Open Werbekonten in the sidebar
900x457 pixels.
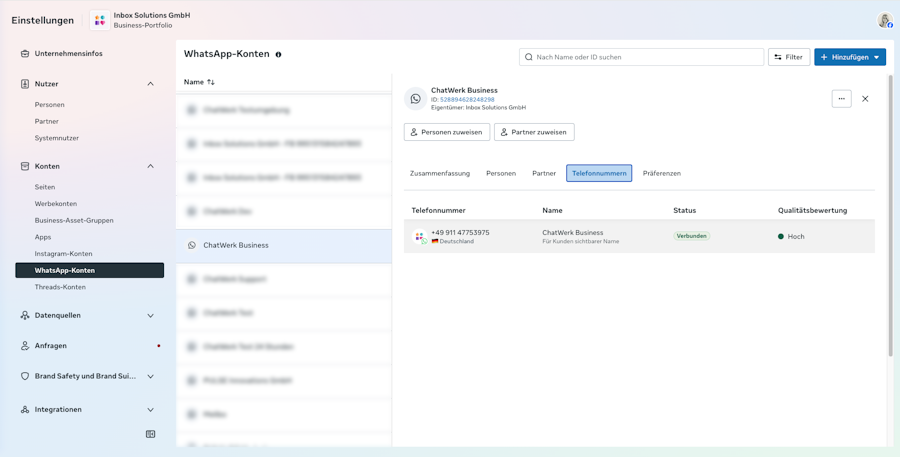tap(56, 204)
